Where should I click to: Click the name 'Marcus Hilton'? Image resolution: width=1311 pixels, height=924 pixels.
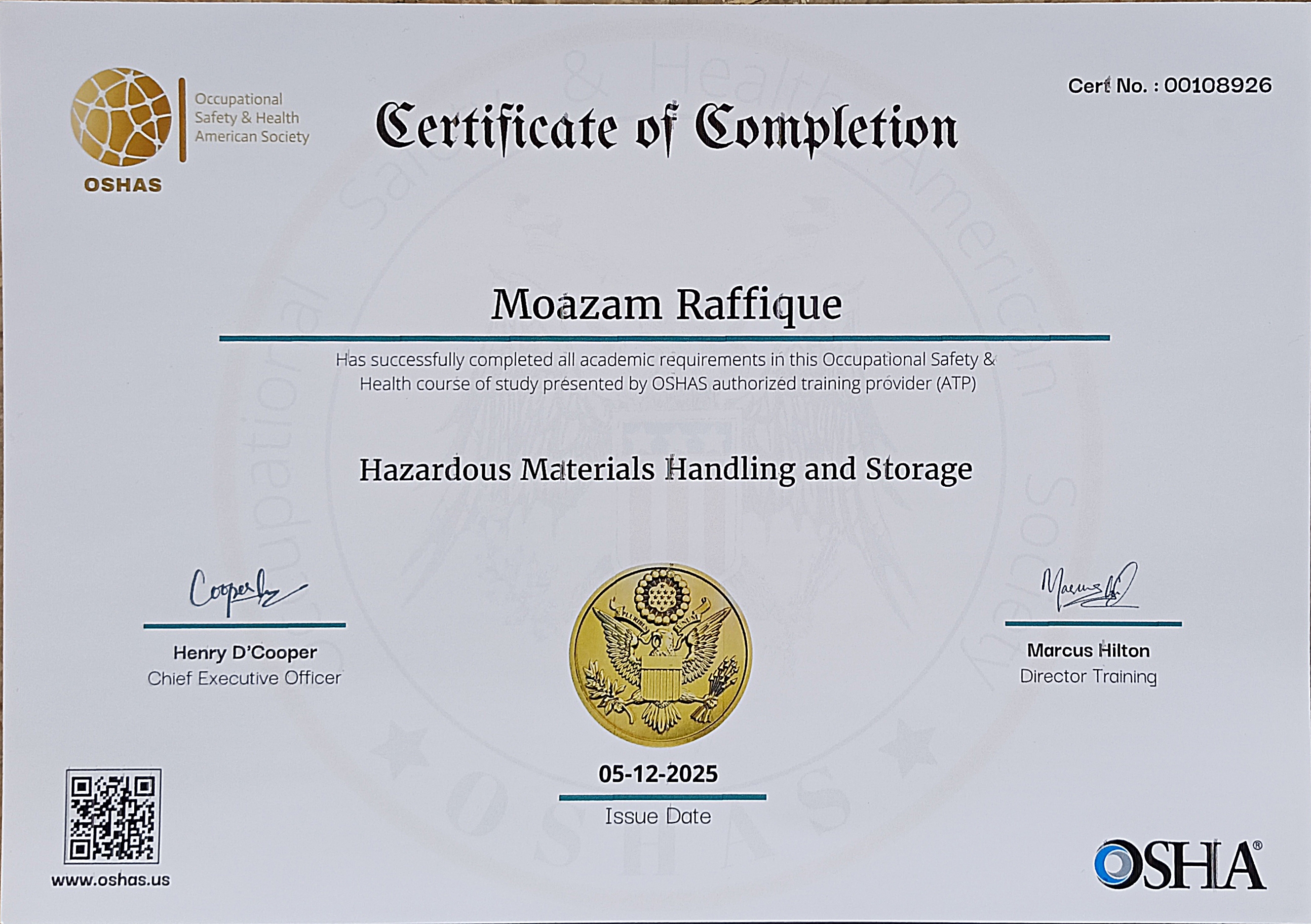[1088, 651]
